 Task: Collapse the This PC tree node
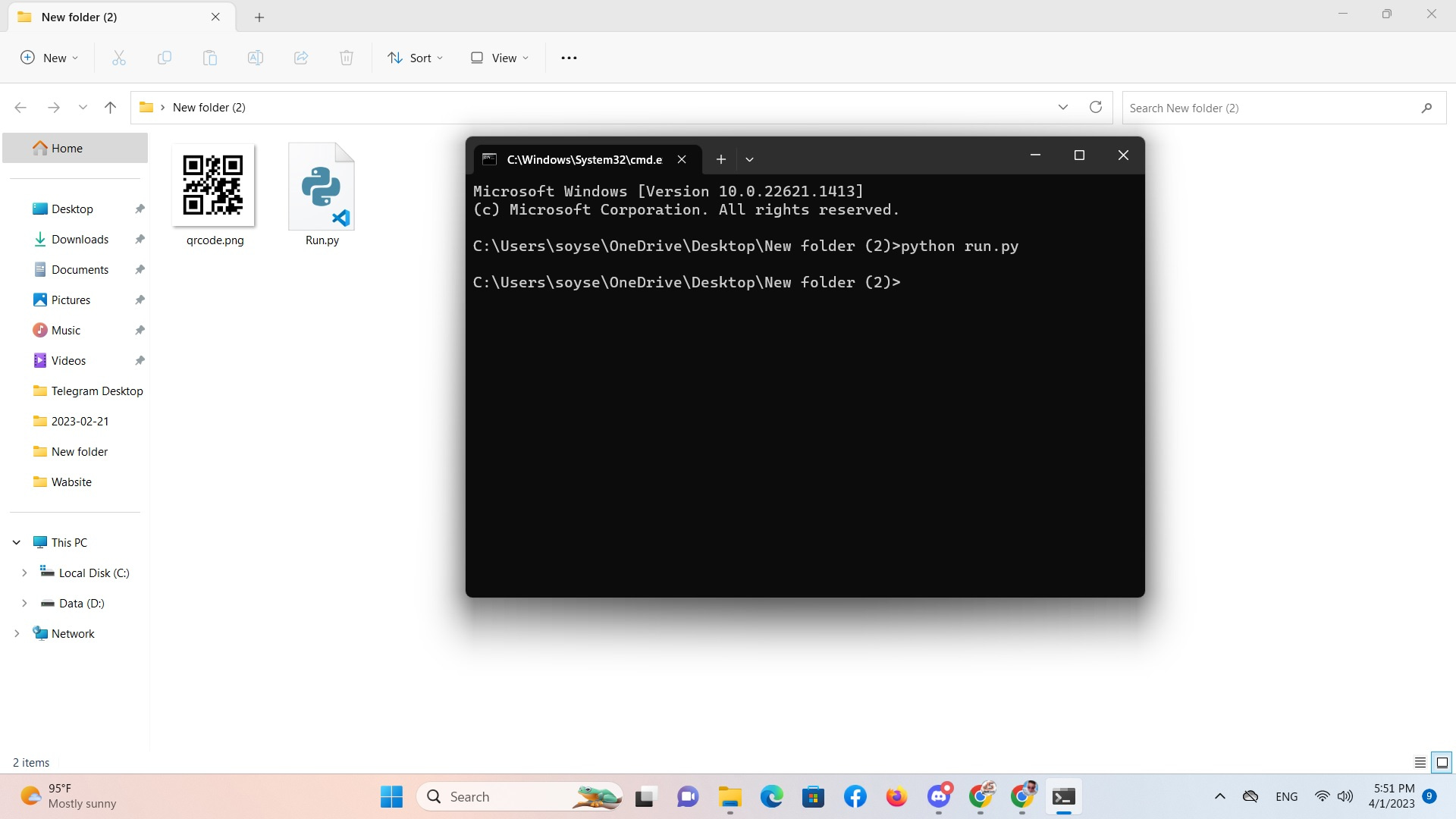point(17,542)
